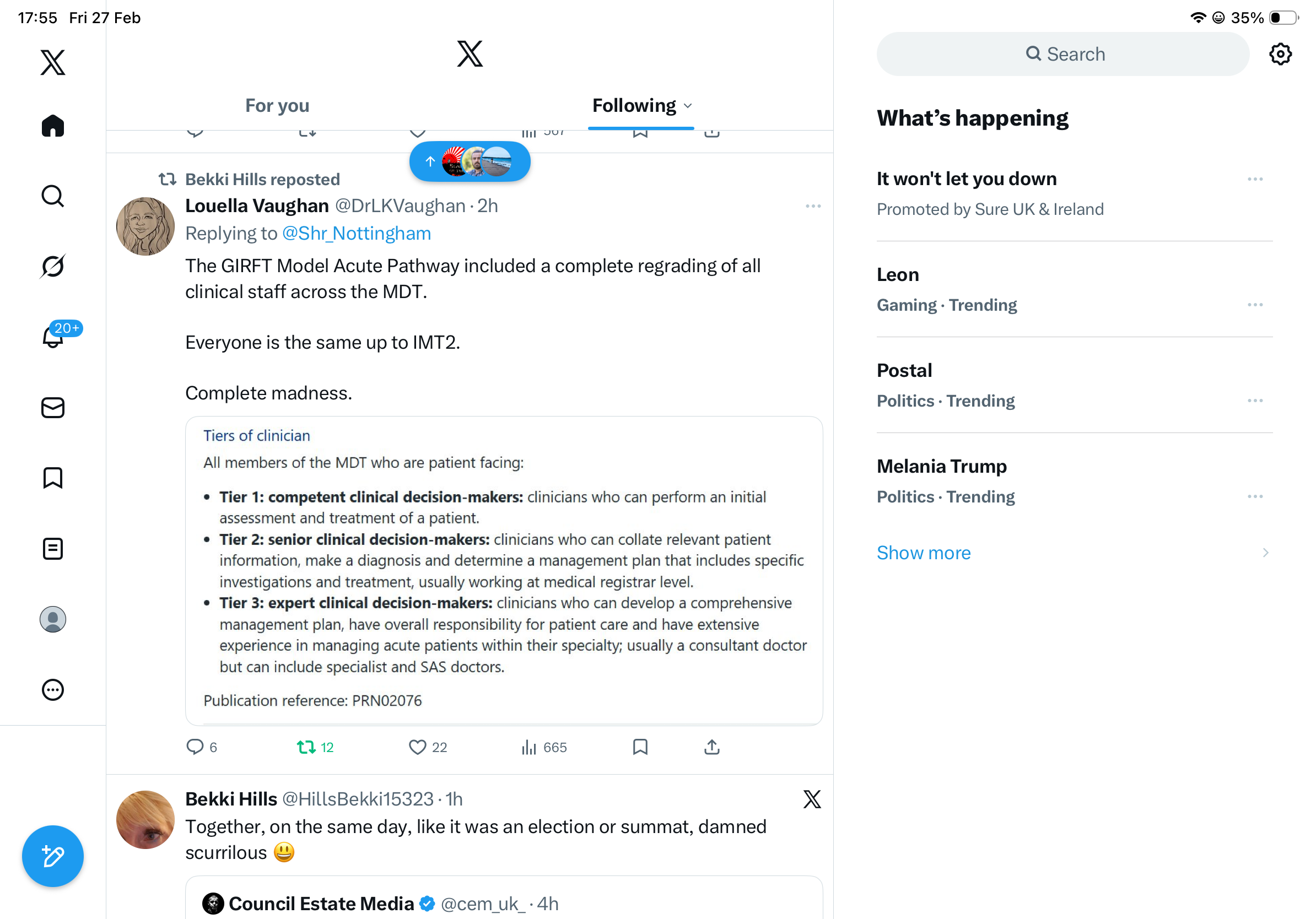Open Bookmarks in the sidebar
The width and height of the screenshot is (1316, 919).
click(53, 478)
